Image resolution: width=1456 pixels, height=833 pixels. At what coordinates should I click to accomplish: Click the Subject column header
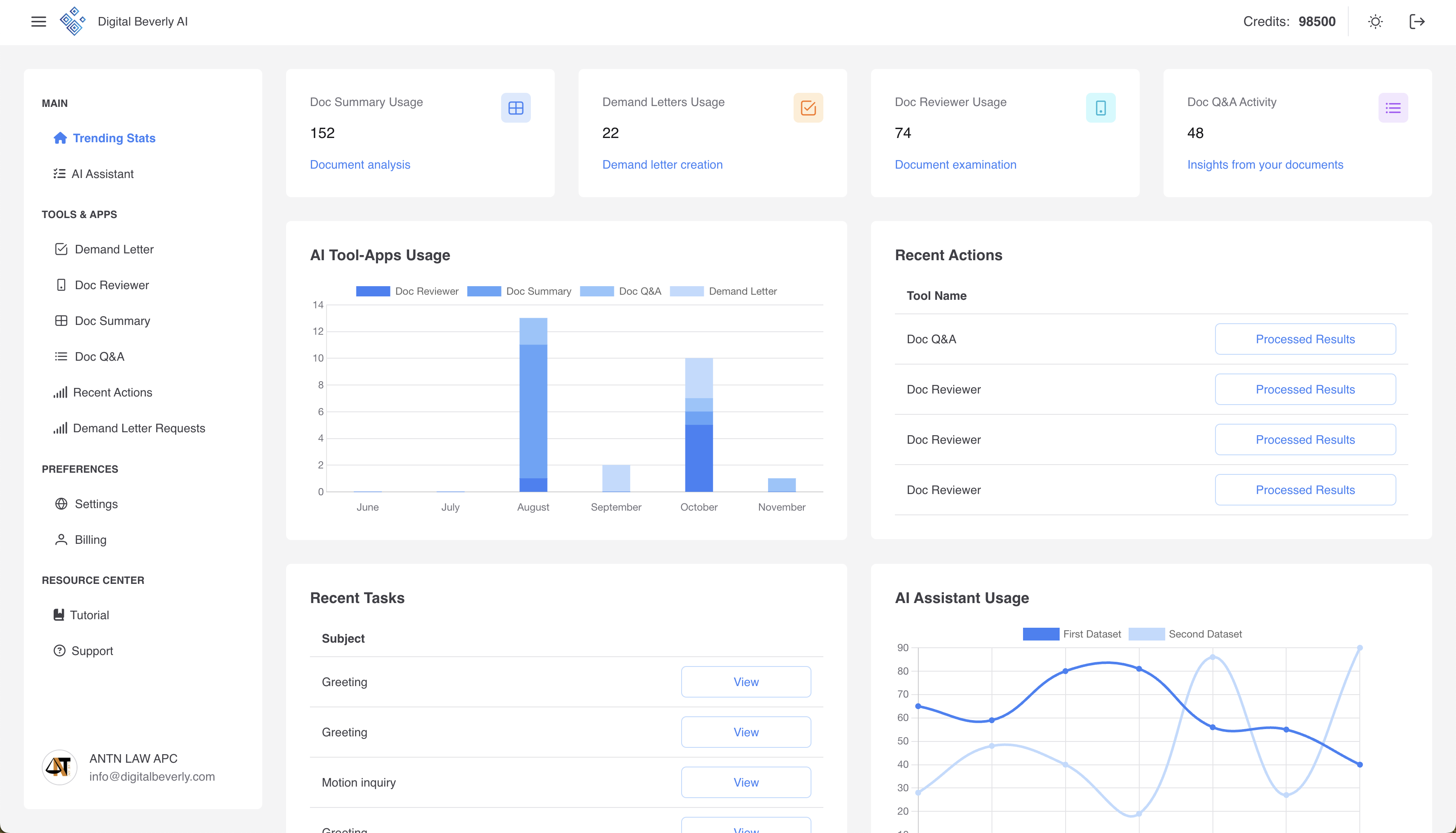pos(343,638)
